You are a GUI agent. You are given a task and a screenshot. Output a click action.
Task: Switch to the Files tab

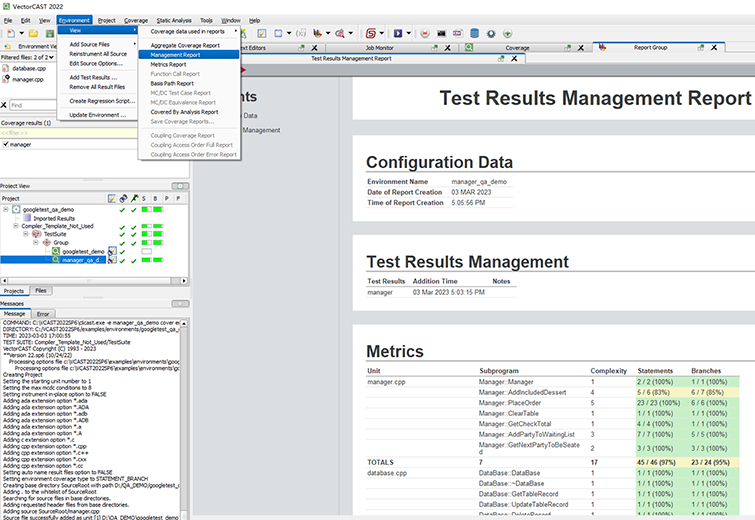tap(41, 291)
